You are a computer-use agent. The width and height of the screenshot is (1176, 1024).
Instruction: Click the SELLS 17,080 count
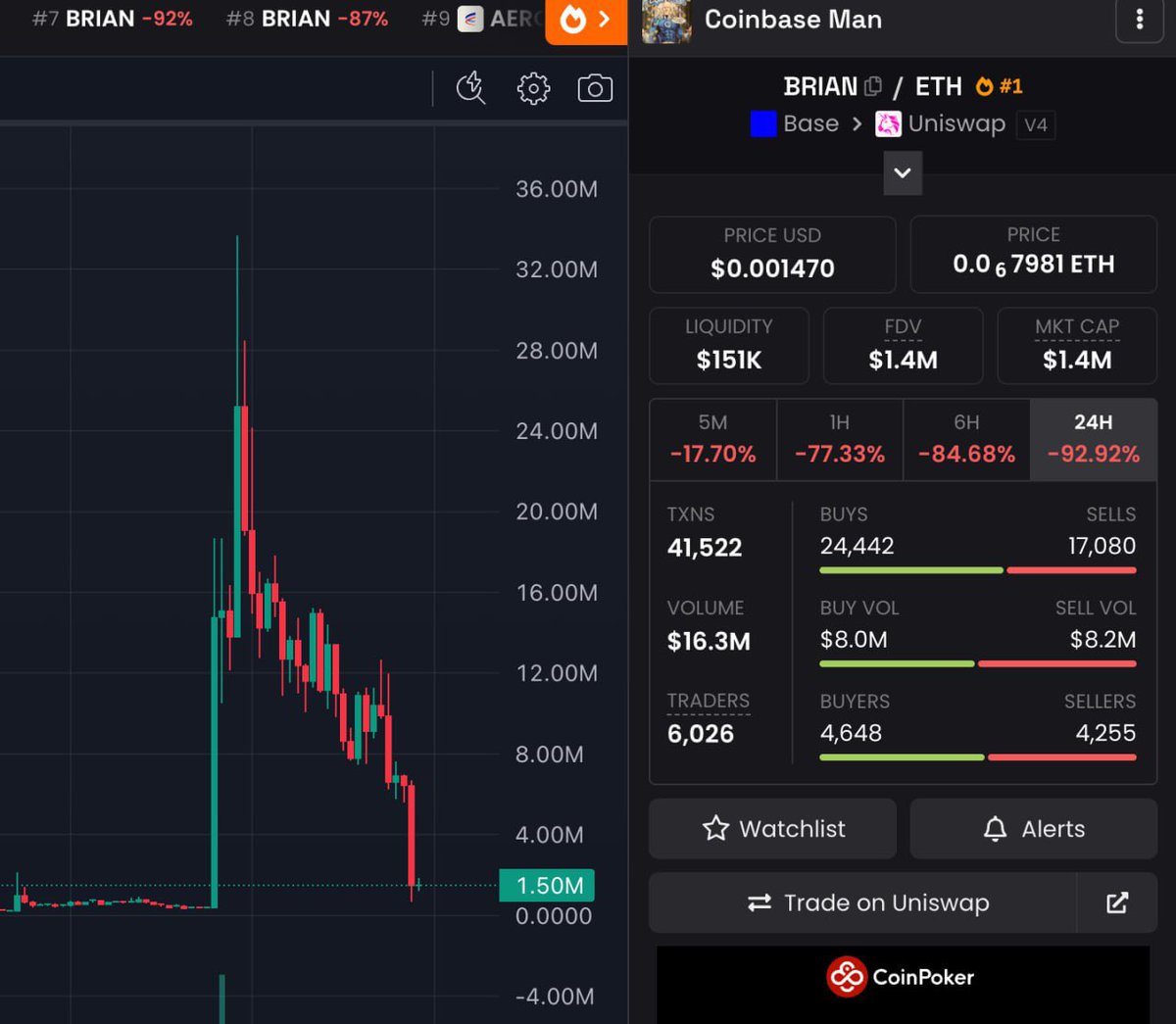coord(1102,546)
